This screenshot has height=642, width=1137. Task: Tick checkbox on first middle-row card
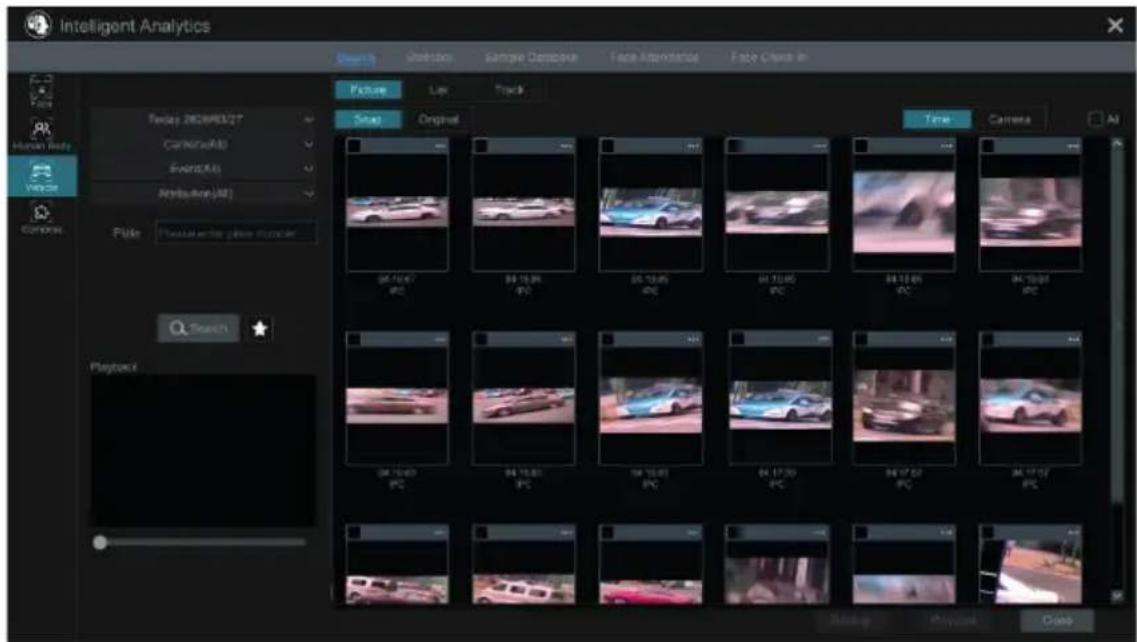[354, 339]
